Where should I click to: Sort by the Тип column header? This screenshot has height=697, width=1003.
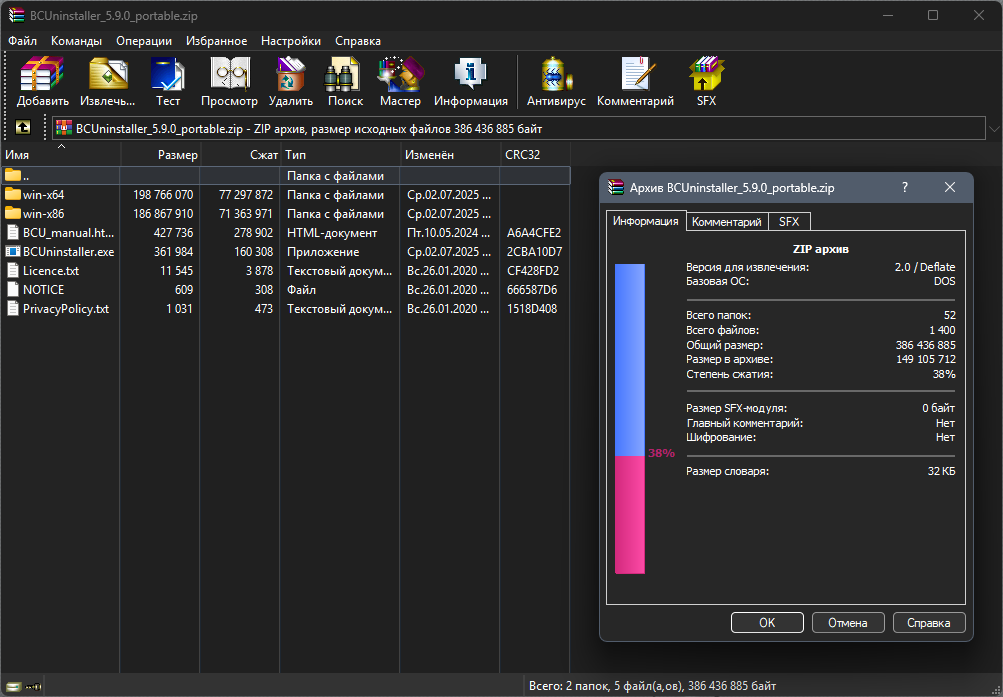point(340,155)
